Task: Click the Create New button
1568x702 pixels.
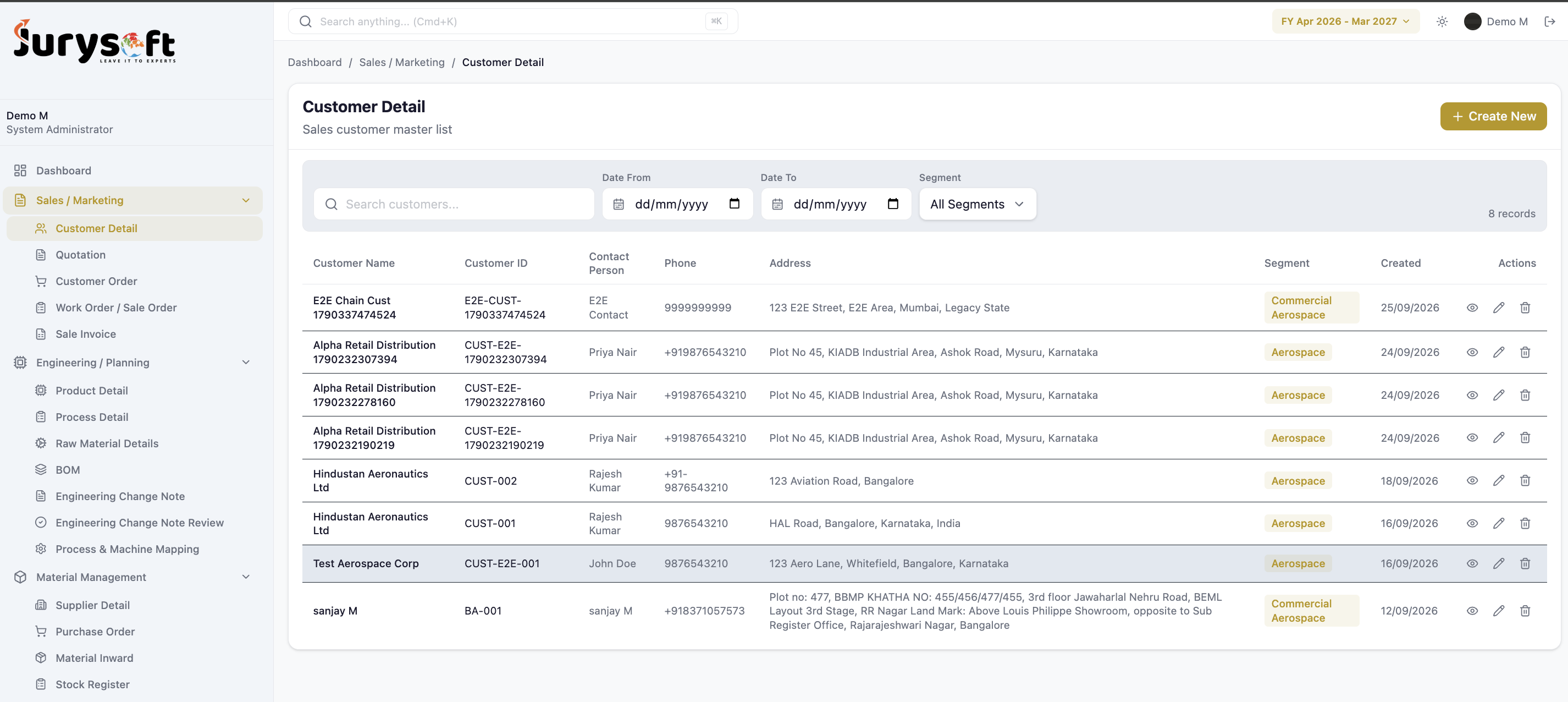Action: click(x=1493, y=116)
